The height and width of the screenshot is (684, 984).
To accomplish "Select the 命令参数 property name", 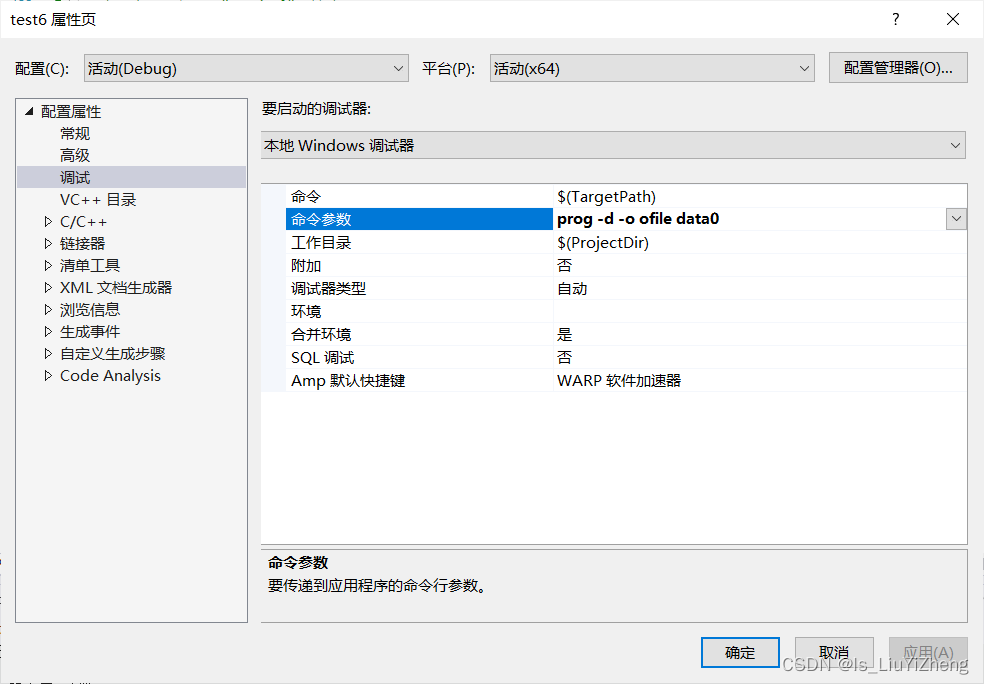I will coord(419,219).
